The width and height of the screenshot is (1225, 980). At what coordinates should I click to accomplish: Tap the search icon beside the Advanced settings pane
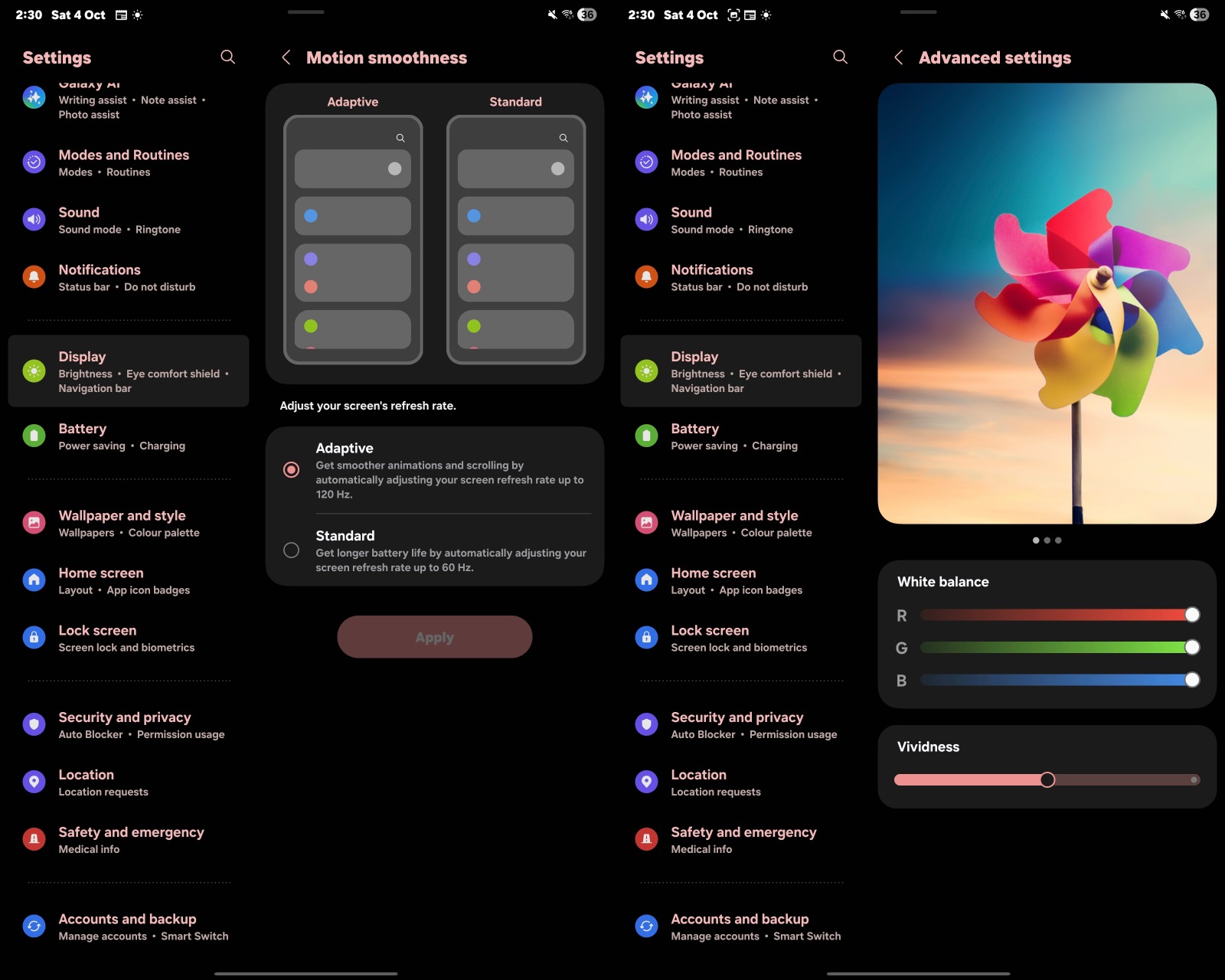[x=840, y=57]
